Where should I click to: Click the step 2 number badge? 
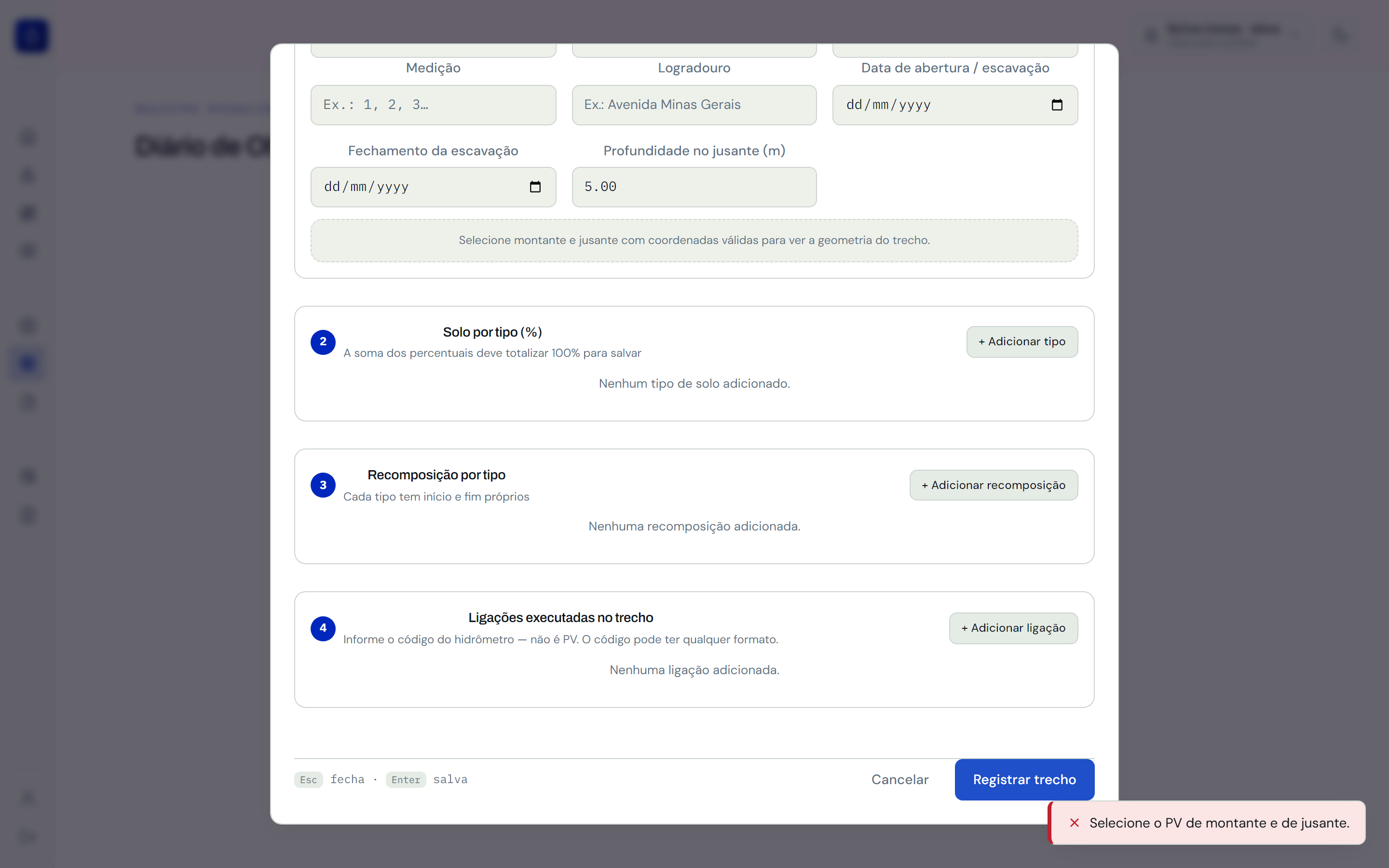(323, 342)
